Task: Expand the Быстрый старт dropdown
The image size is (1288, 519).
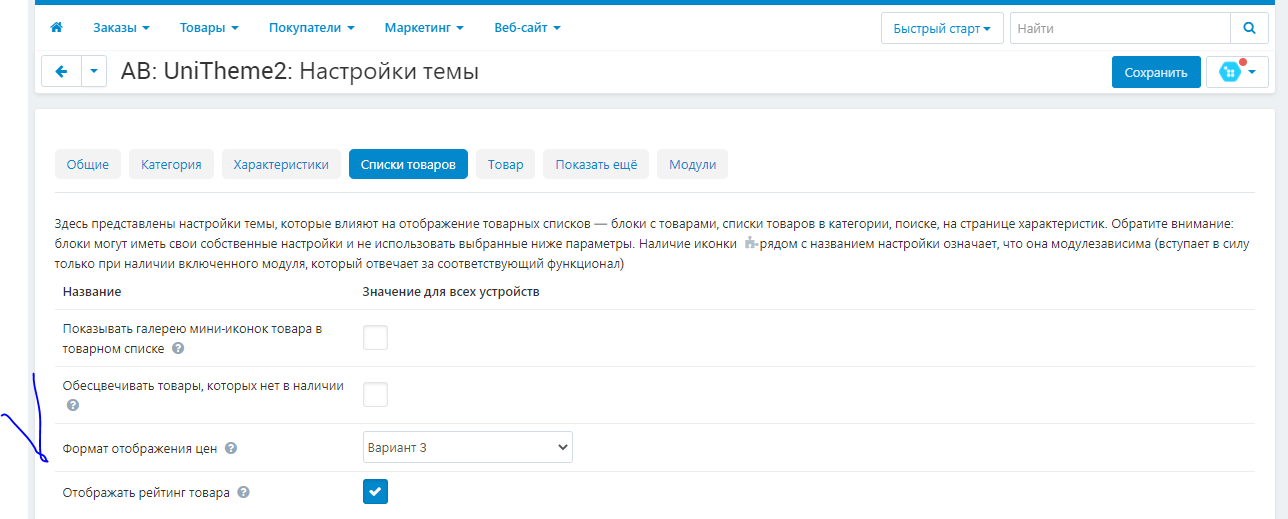Action: tap(941, 29)
